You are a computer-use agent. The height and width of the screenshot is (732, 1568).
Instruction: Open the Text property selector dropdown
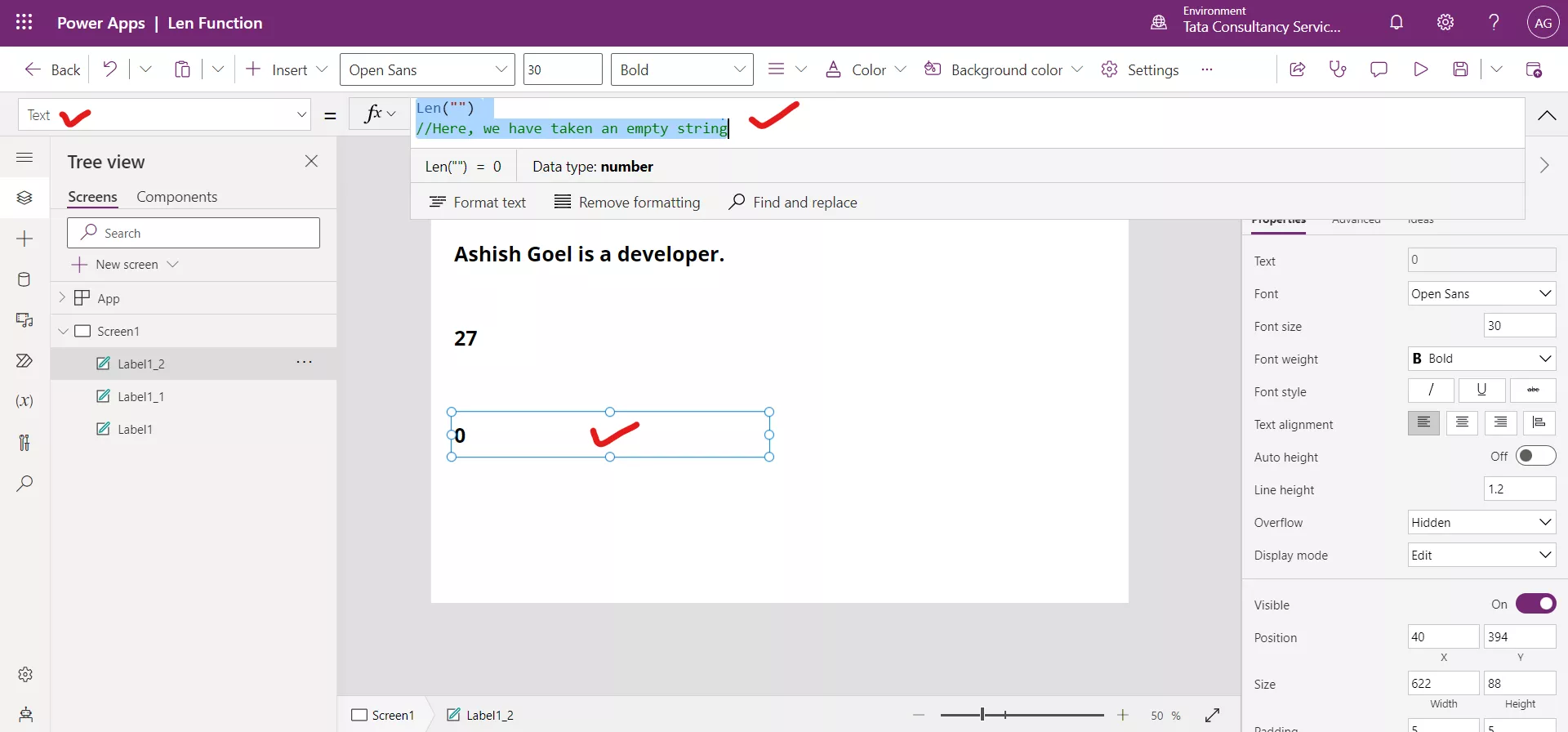pyautogui.click(x=165, y=114)
